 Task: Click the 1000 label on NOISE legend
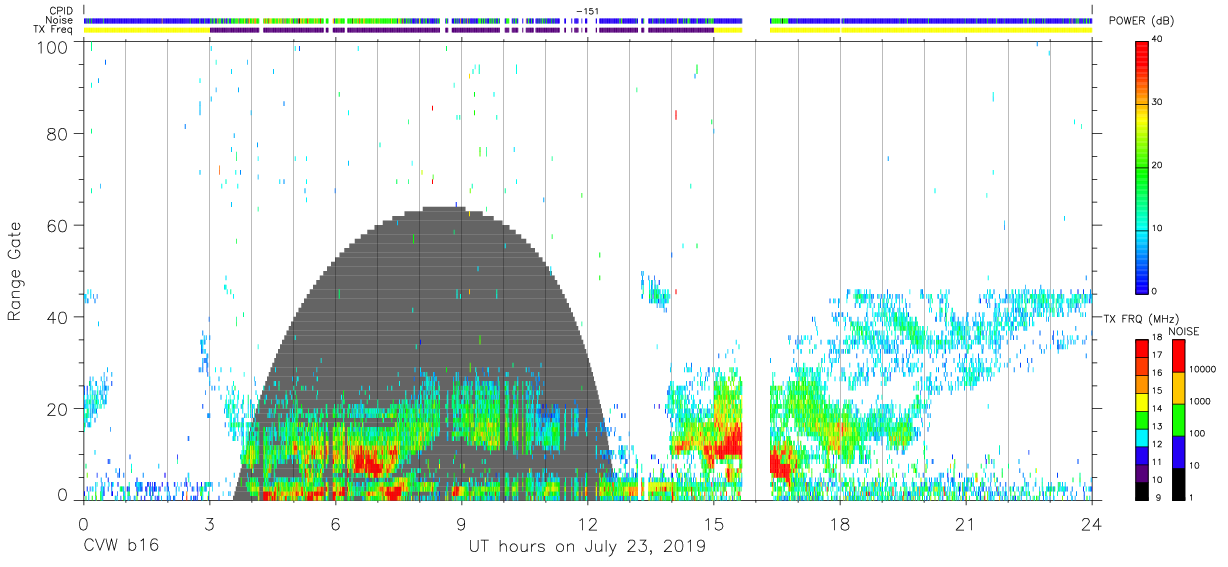pyautogui.click(x=1200, y=402)
